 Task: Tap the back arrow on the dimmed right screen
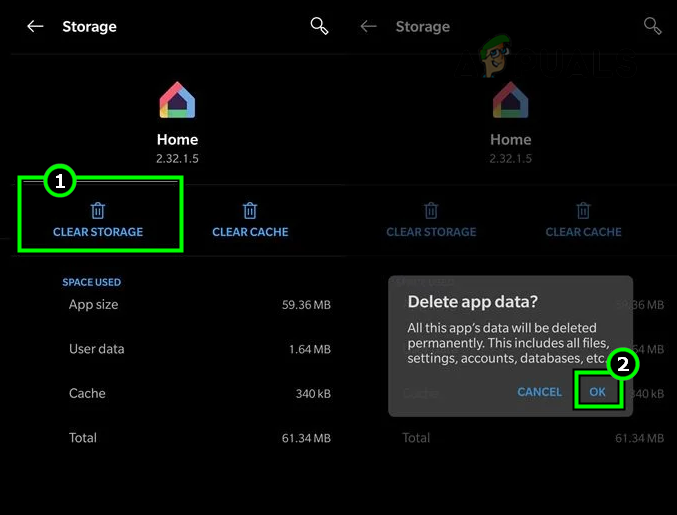click(x=368, y=26)
